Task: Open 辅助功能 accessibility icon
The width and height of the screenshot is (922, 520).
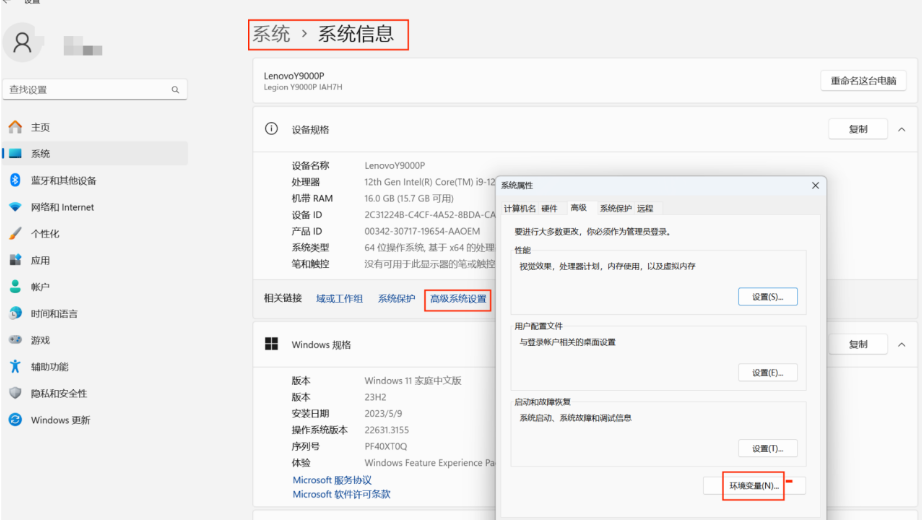Action: 15,366
